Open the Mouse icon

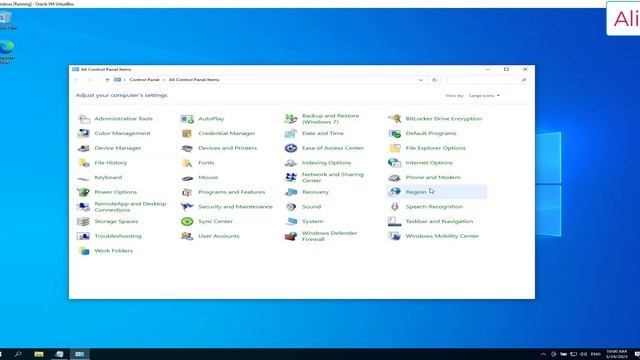click(187, 178)
